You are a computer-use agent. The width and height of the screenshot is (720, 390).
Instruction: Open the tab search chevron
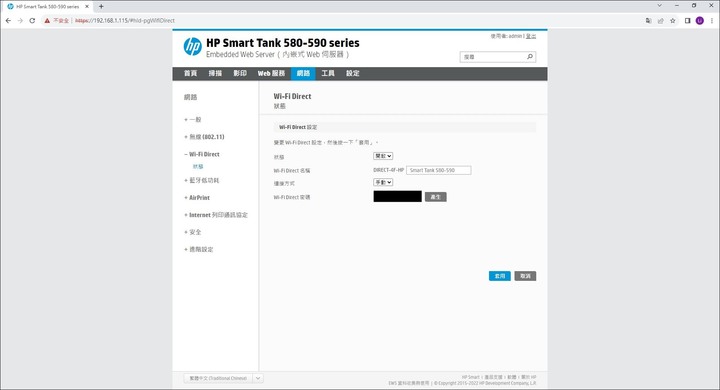click(659, 6)
